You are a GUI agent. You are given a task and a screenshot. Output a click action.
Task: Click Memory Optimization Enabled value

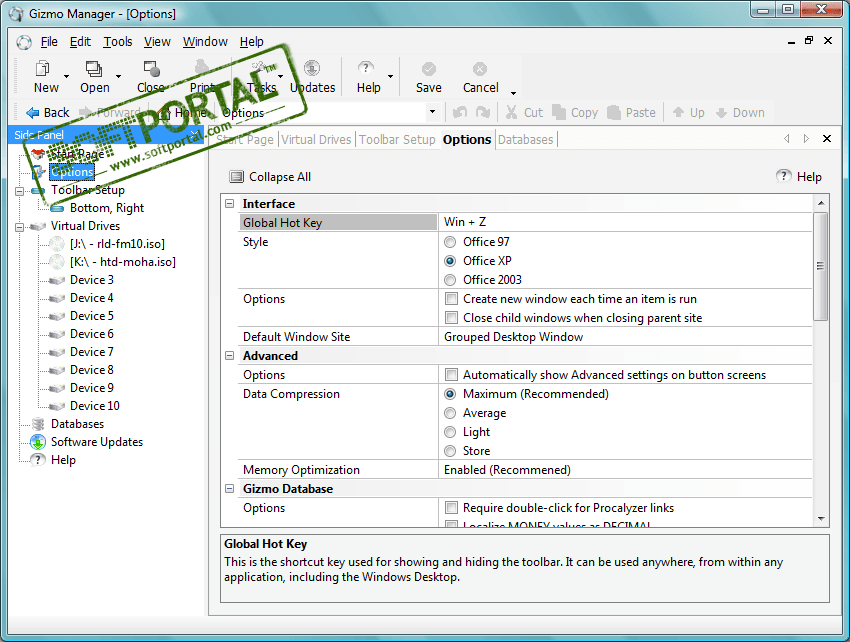[x=625, y=470]
